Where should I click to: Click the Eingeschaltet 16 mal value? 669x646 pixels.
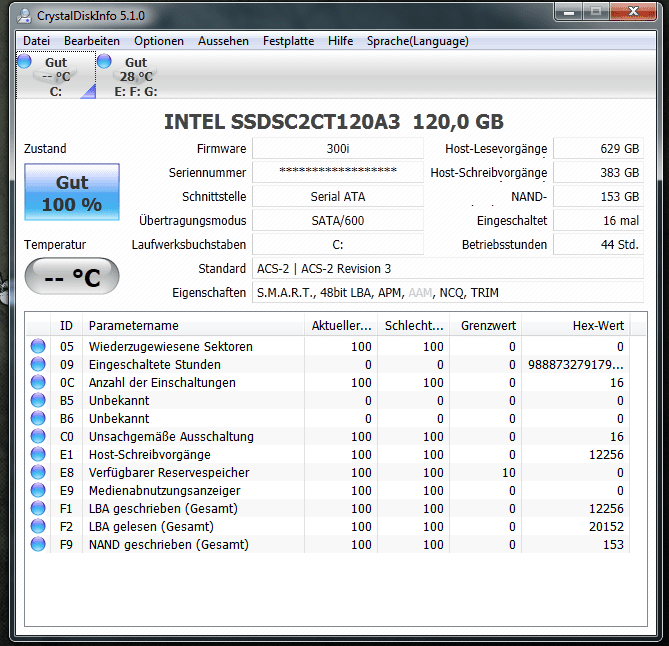(599, 221)
